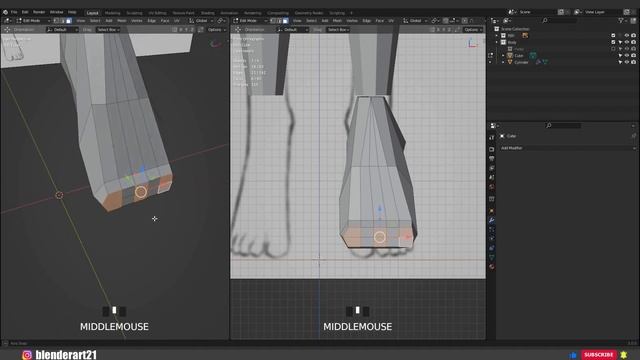Open the Object Data mesh tab icon
The width and height of the screenshot is (640, 360).
click(x=492, y=257)
